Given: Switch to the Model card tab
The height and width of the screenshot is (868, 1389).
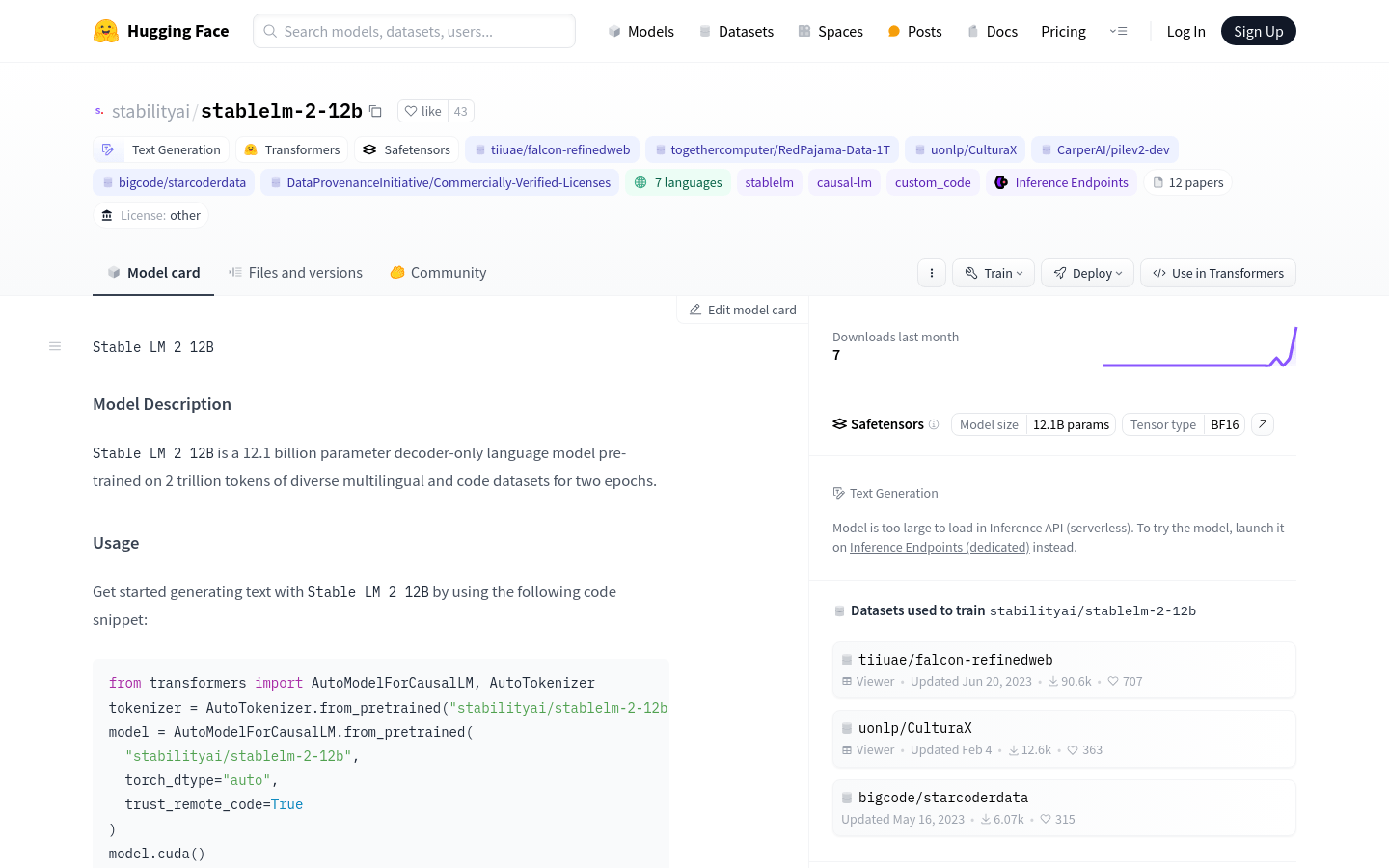Looking at the screenshot, I should [x=153, y=273].
